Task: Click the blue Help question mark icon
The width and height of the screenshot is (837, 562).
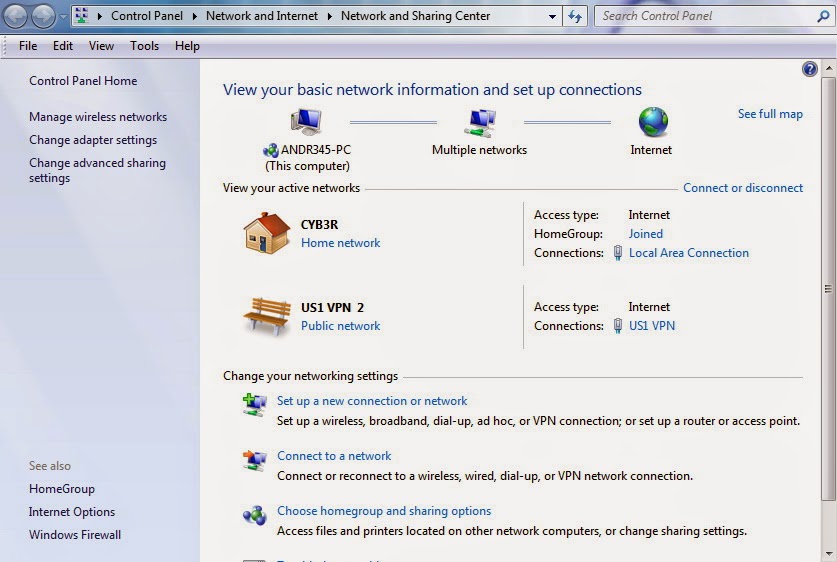Action: click(809, 69)
